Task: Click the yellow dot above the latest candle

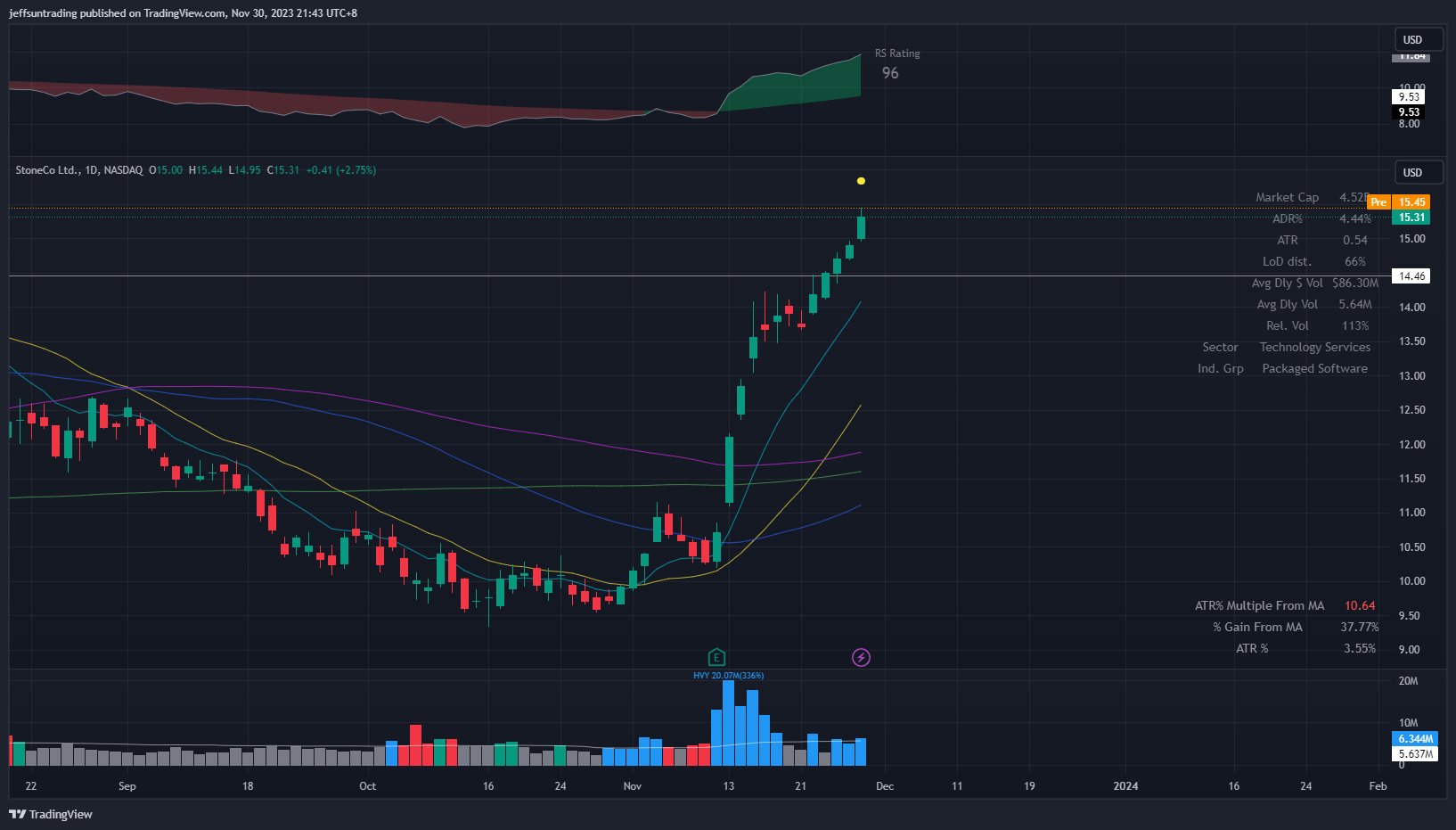Action: click(x=861, y=181)
